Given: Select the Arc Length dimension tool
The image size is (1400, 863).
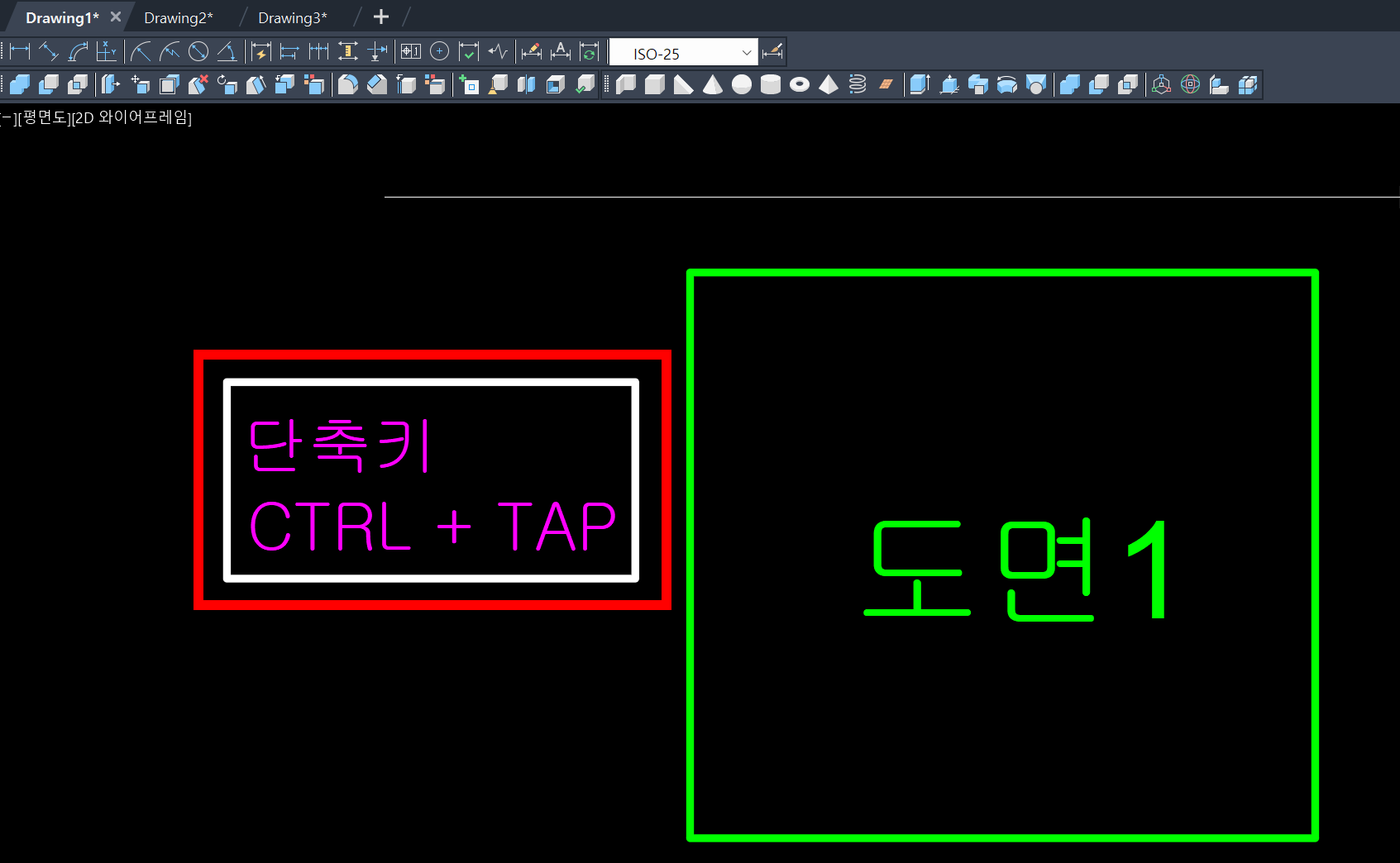Looking at the screenshot, I should 77,51.
